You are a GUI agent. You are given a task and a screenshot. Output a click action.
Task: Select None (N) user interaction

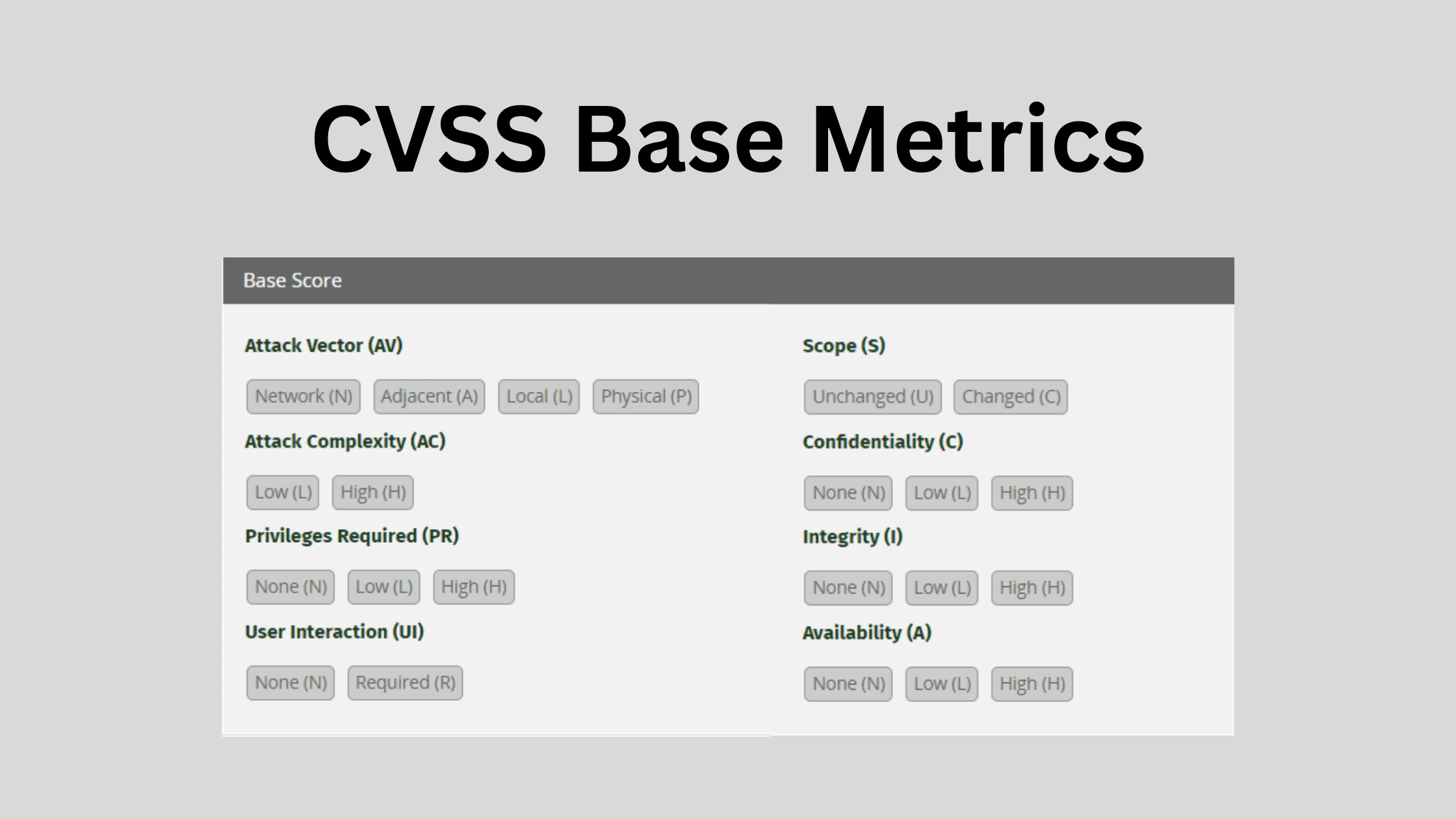pyautogui.click(x=290, y=681)
